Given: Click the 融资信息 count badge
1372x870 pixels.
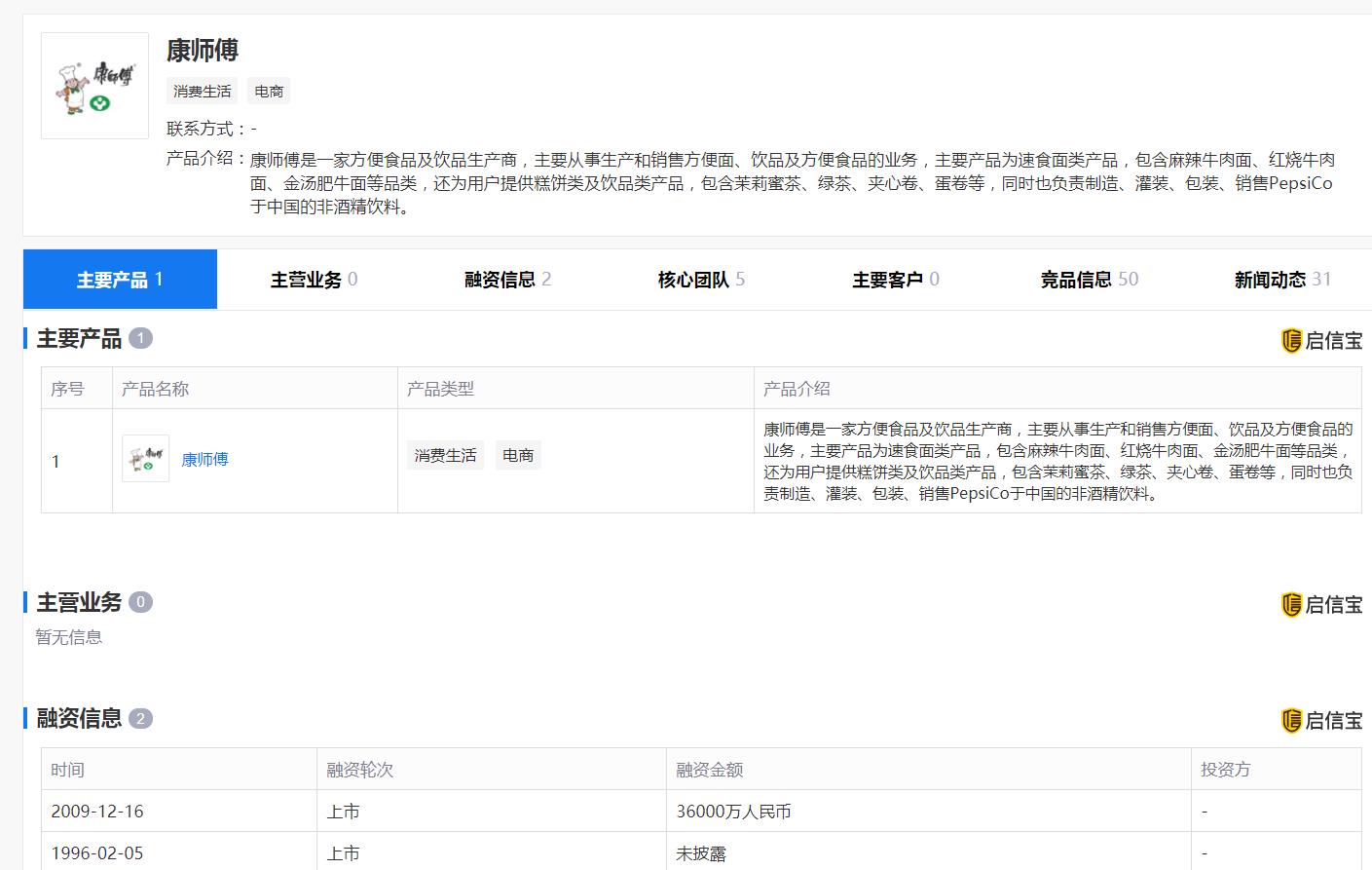Looking at the screenshot, I should (140, 719).
